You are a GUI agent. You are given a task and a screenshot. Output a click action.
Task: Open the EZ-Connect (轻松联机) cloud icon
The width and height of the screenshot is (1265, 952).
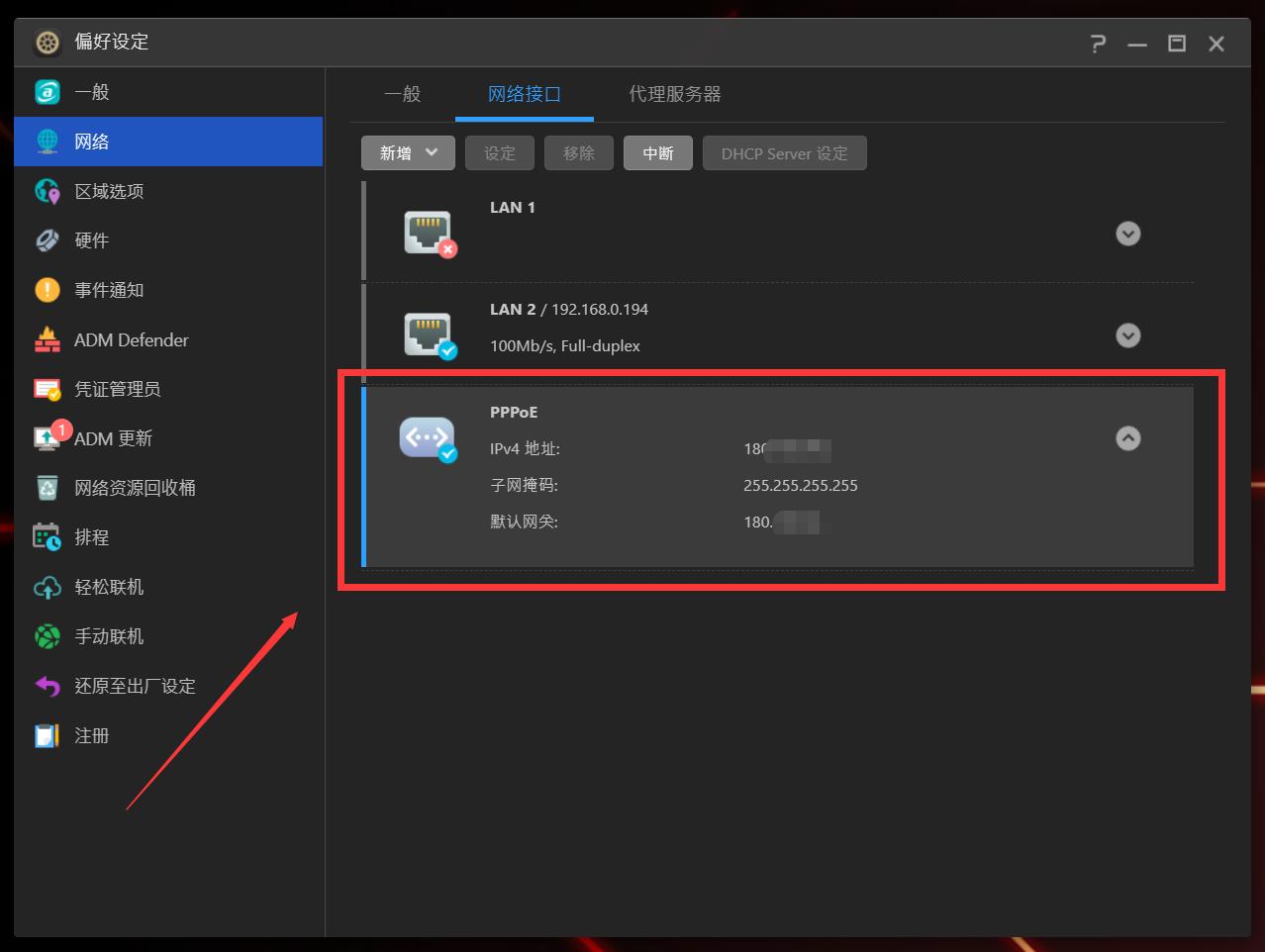(48, 587)
